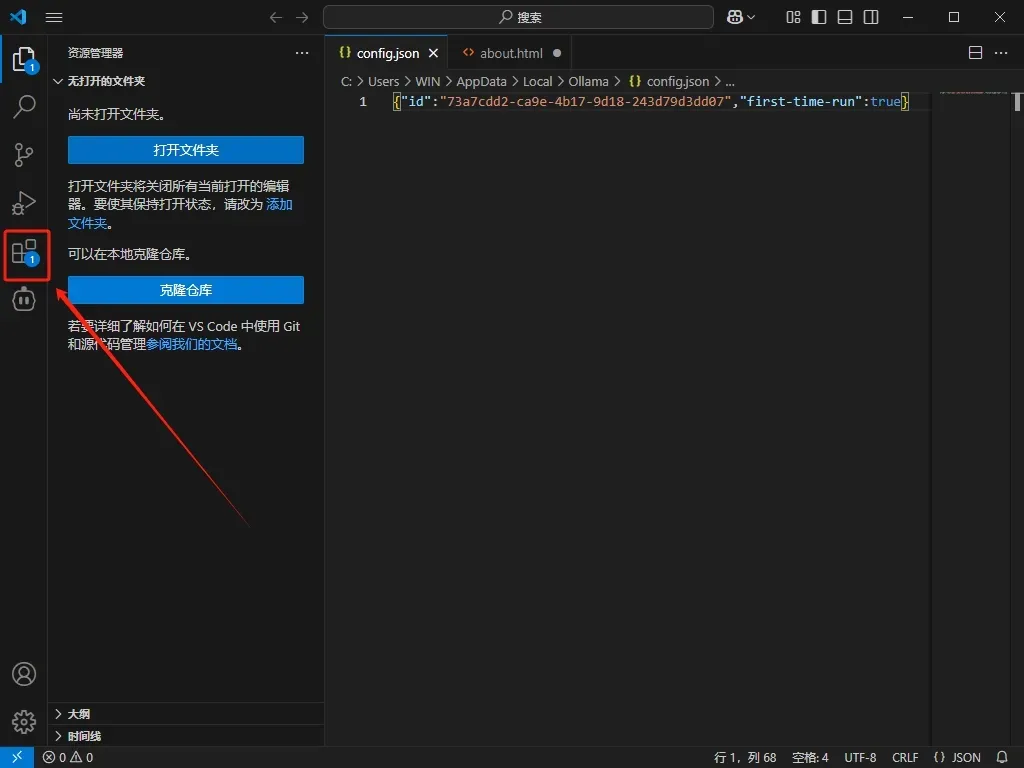Toggle the primary side bar visibility
The height and width of the screenshot is (768, 1024).
pyautogui.click(x=819, y=18)
